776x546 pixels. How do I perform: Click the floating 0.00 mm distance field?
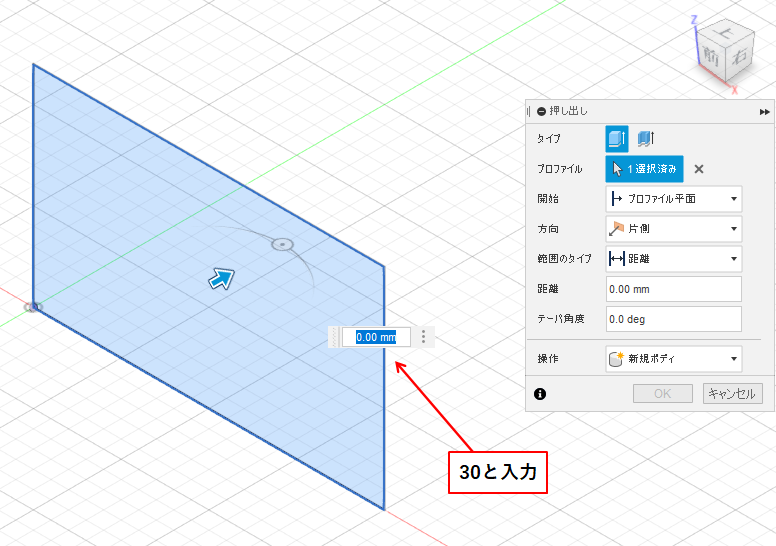(376, 337)
